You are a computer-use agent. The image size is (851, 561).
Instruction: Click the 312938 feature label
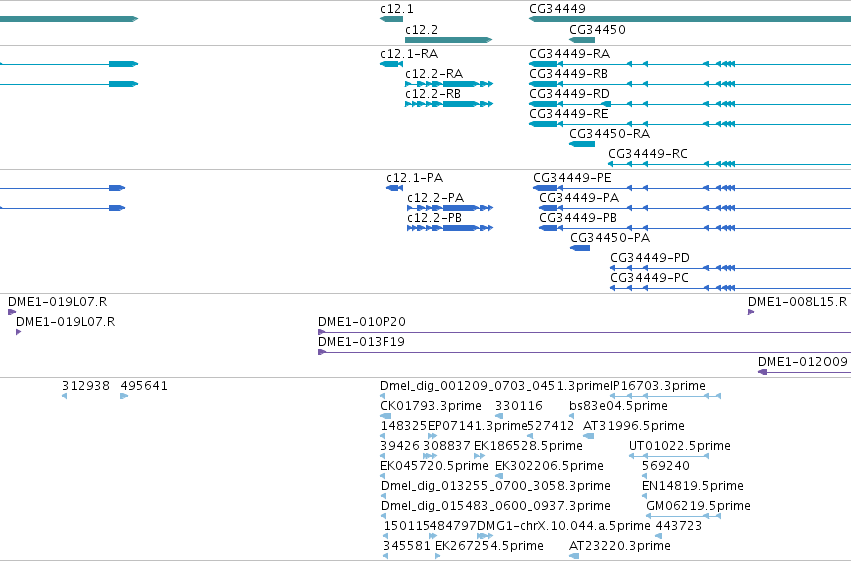coord(86,386)
